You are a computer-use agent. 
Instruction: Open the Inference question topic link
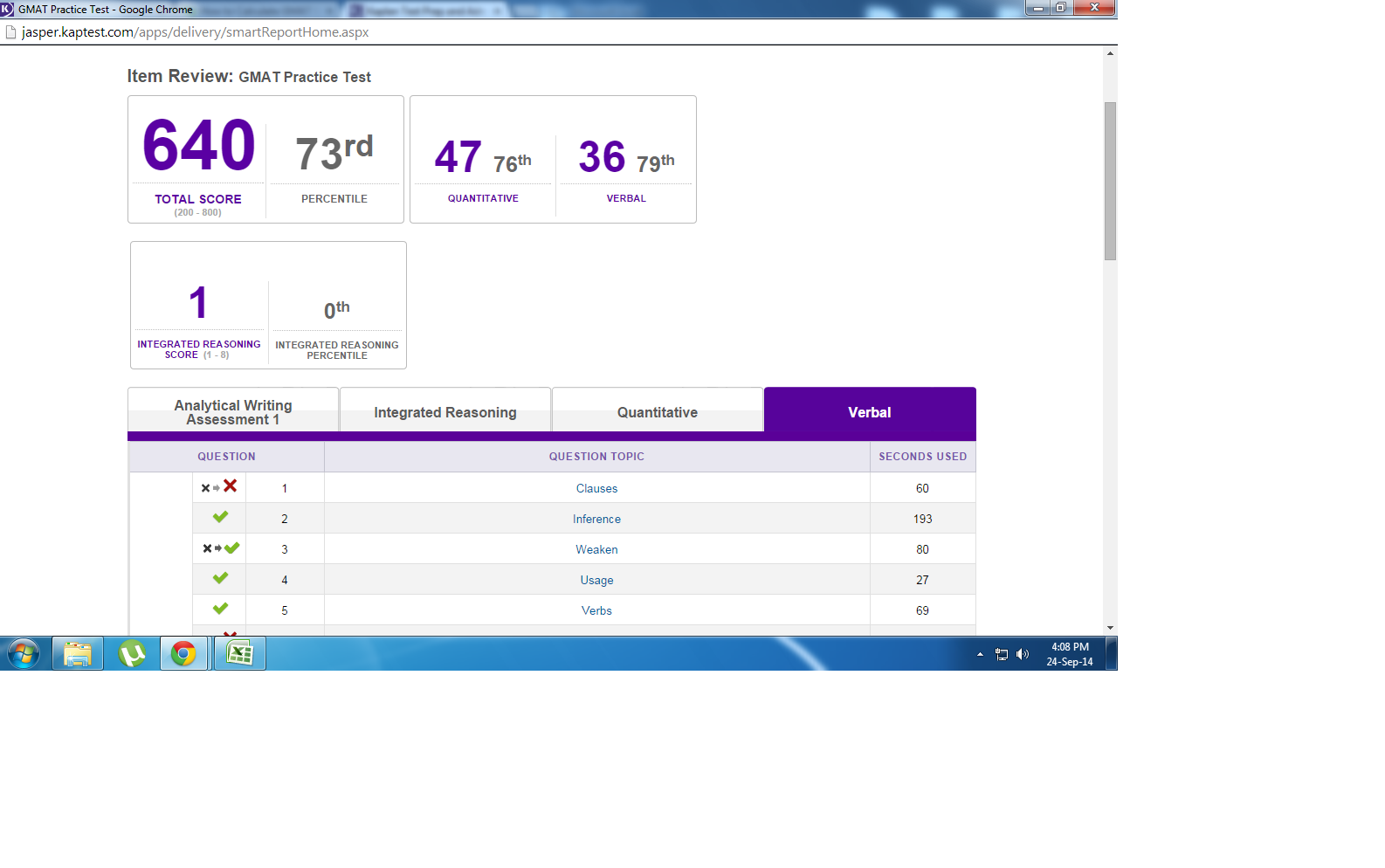click(x=596, y=519)
